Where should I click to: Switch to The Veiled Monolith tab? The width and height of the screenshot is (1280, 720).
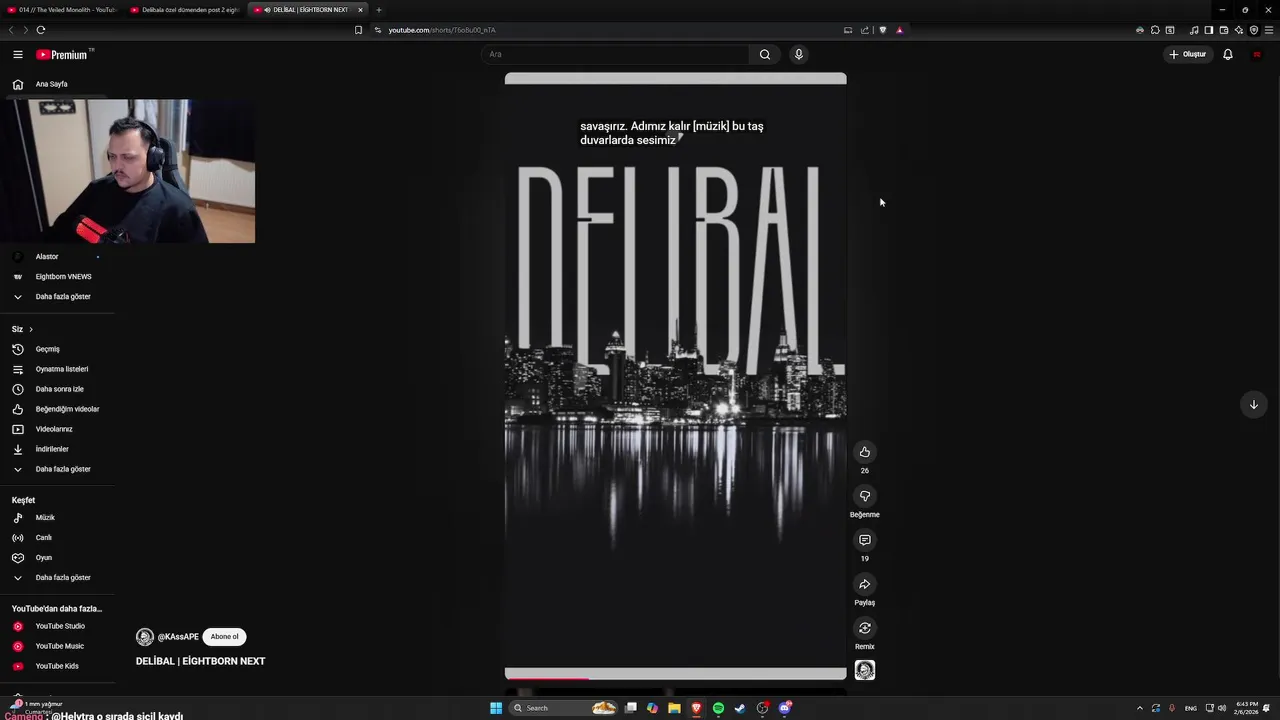(x=62, y=10)
